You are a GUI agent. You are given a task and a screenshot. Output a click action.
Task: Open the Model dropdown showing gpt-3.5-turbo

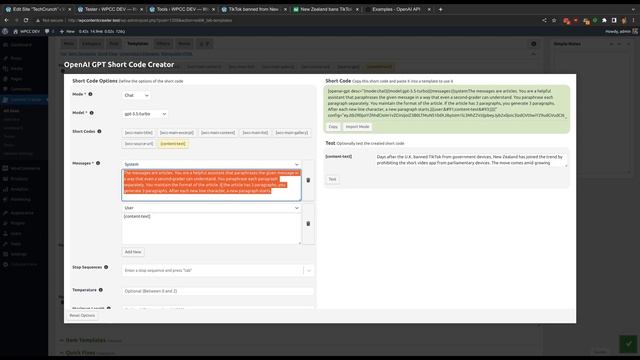point(145,114)
